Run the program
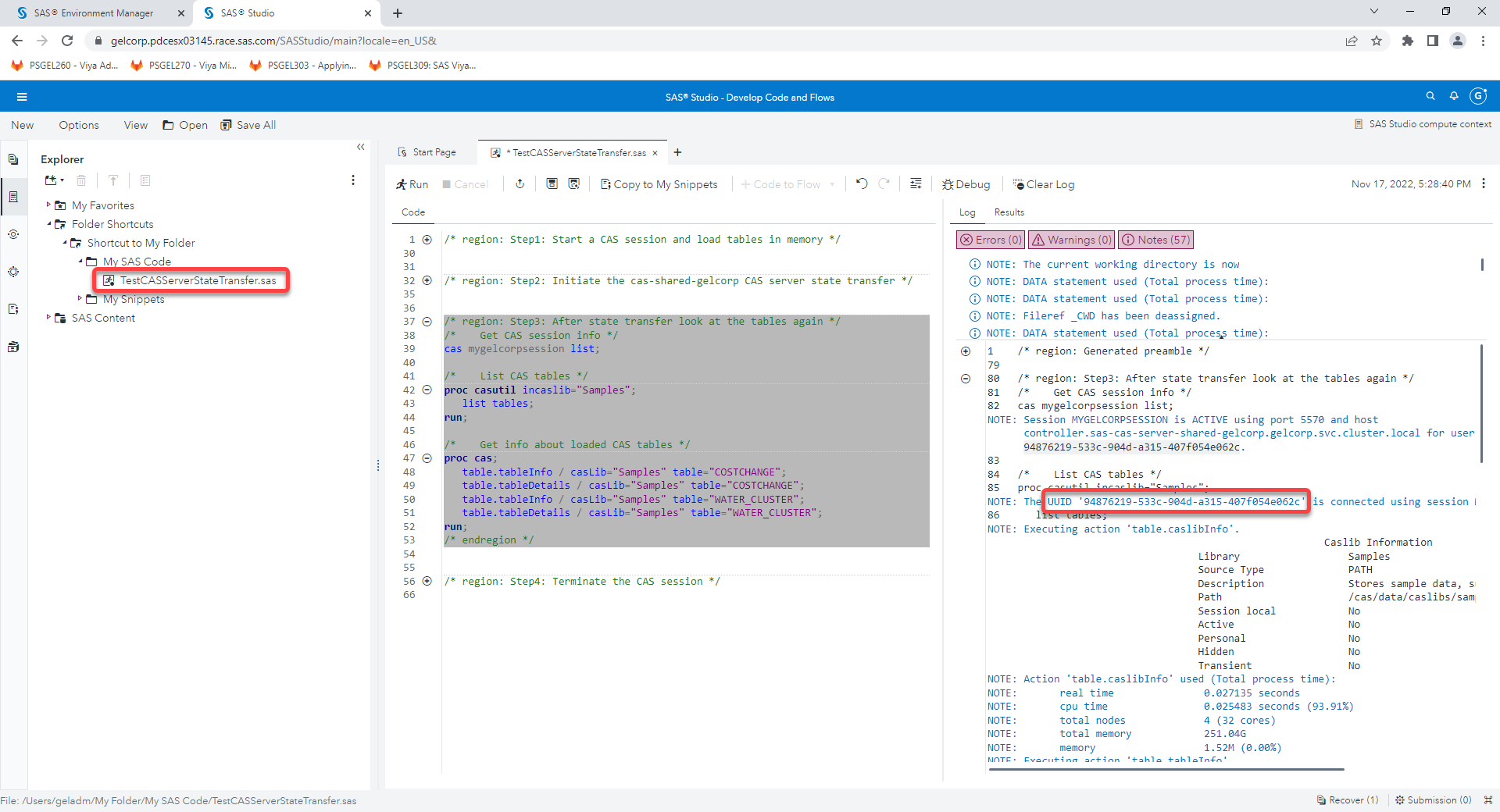The height and width of the screenshot is (812, 1500). (x=412, y=184)
